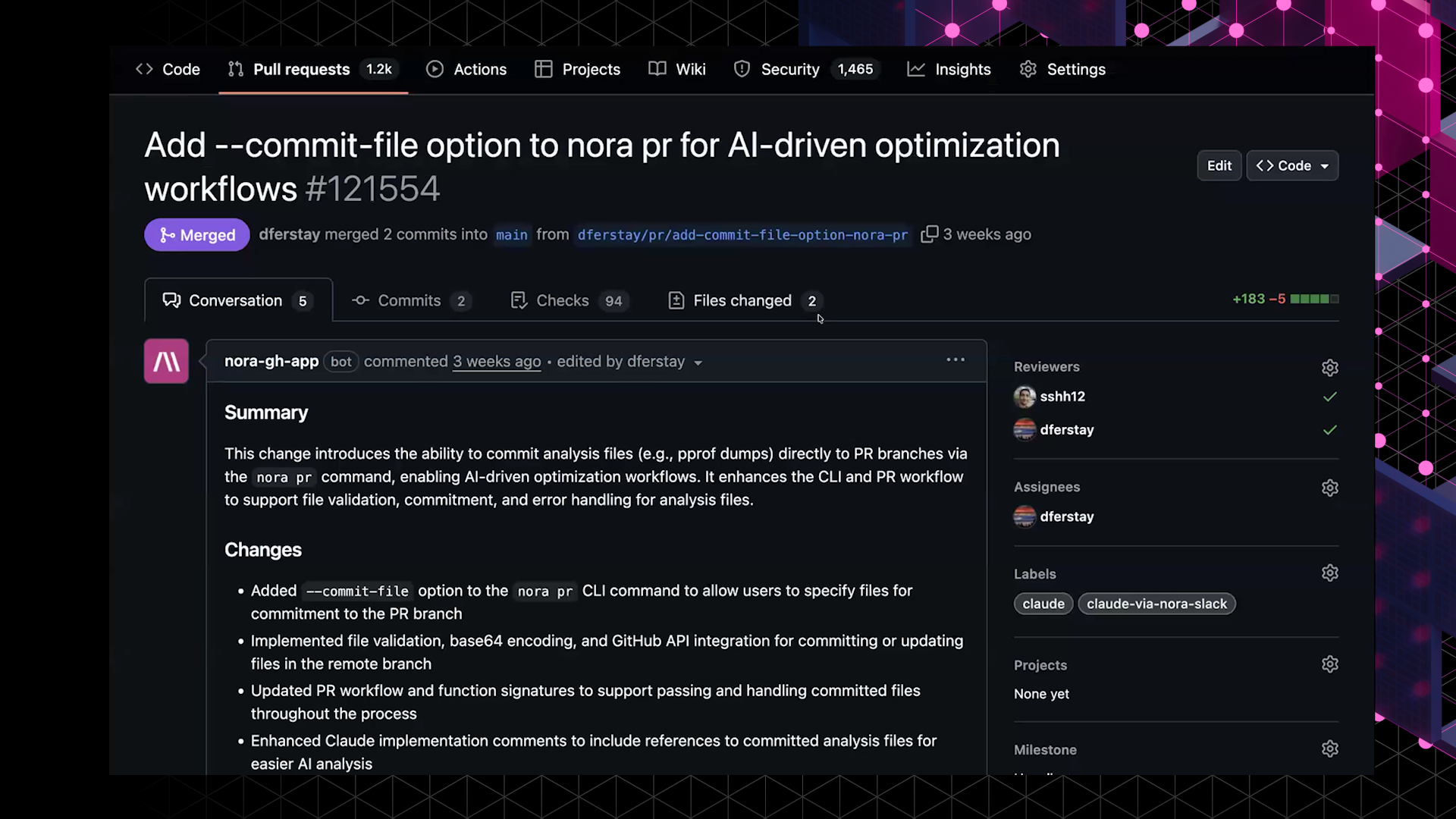Expand the Code dropdown button
1456x819 pixels.
point(1292,165)
